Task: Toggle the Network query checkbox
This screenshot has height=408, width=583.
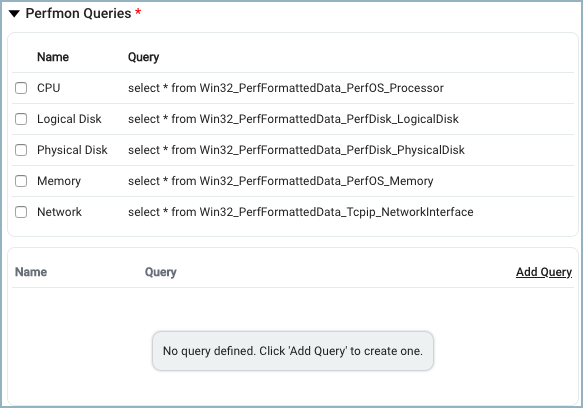Action: (x=21, y=212)
